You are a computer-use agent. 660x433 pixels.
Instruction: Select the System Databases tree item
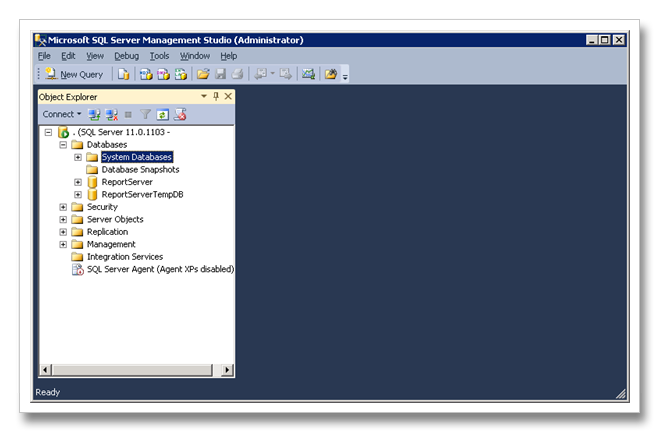[137, 157]
